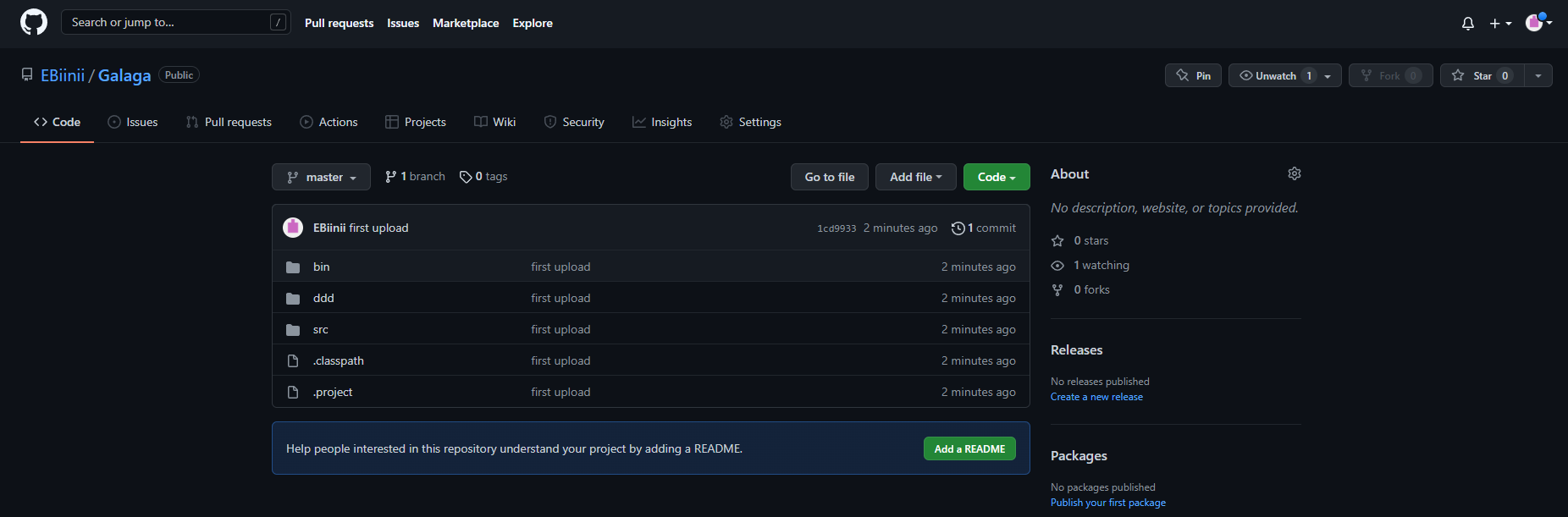1568x517 pixels.
Task: Open Marketplace in the top navigation
Action: point(466,23)
